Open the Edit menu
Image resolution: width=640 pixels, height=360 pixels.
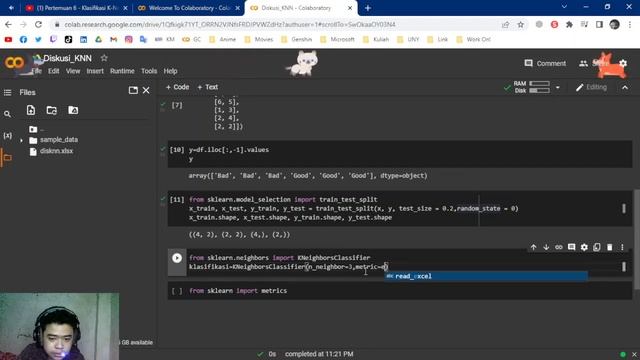[x=53, y=71]
